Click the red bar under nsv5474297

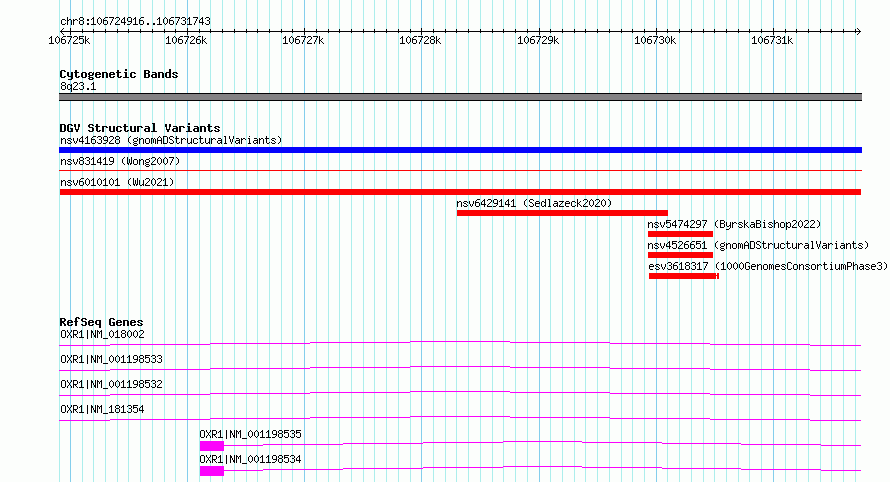680,234
